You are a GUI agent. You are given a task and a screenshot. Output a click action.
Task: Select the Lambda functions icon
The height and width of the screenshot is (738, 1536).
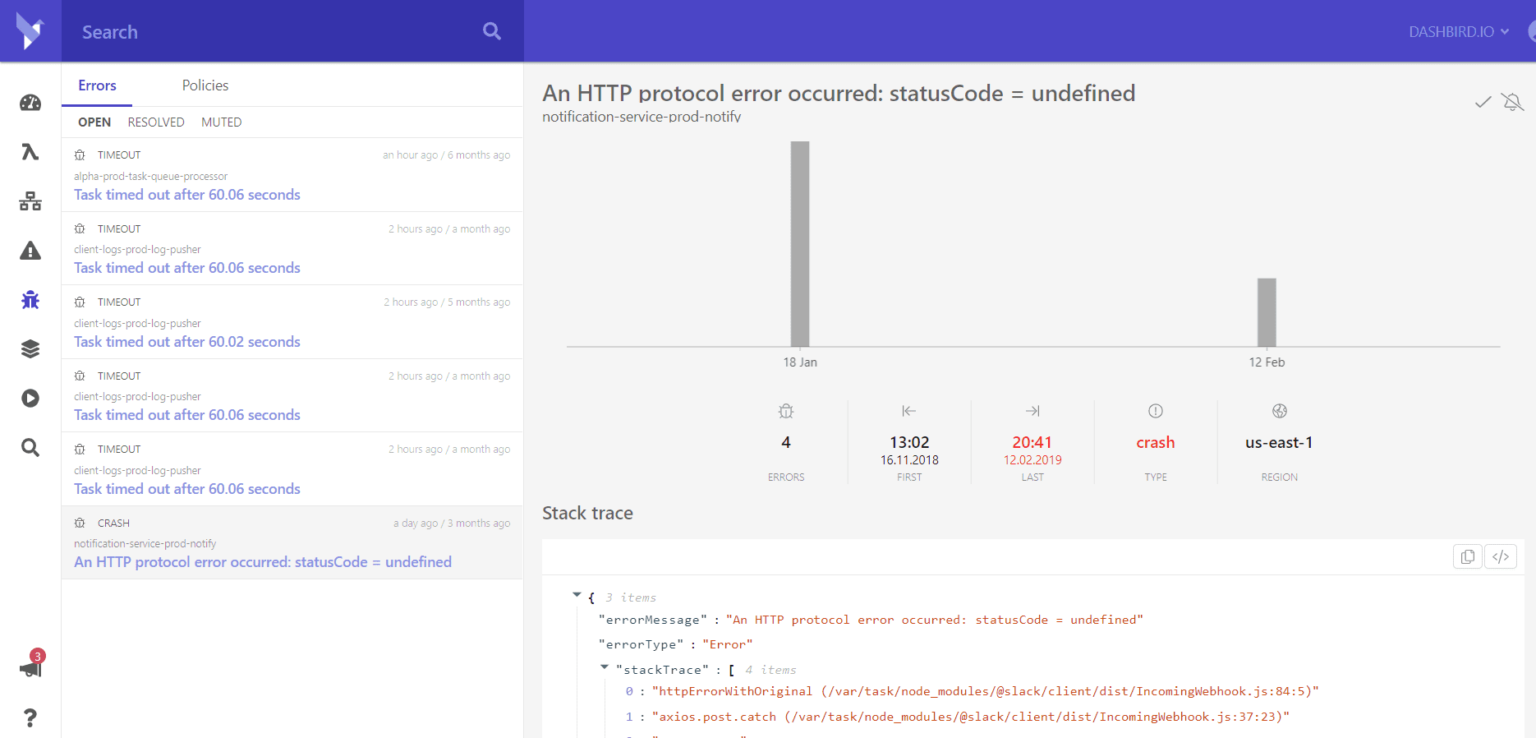(30, 152)
